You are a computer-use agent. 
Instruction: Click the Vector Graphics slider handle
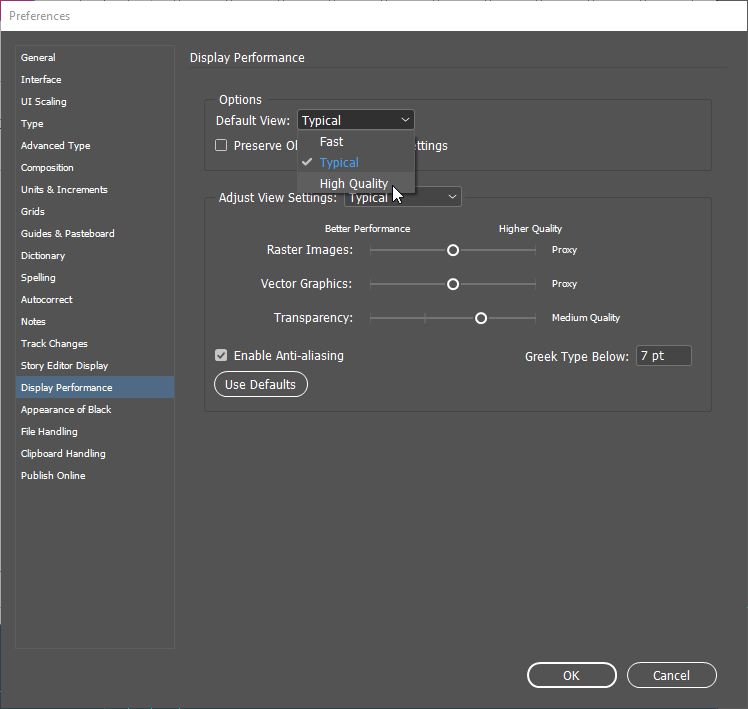(453, 284)
